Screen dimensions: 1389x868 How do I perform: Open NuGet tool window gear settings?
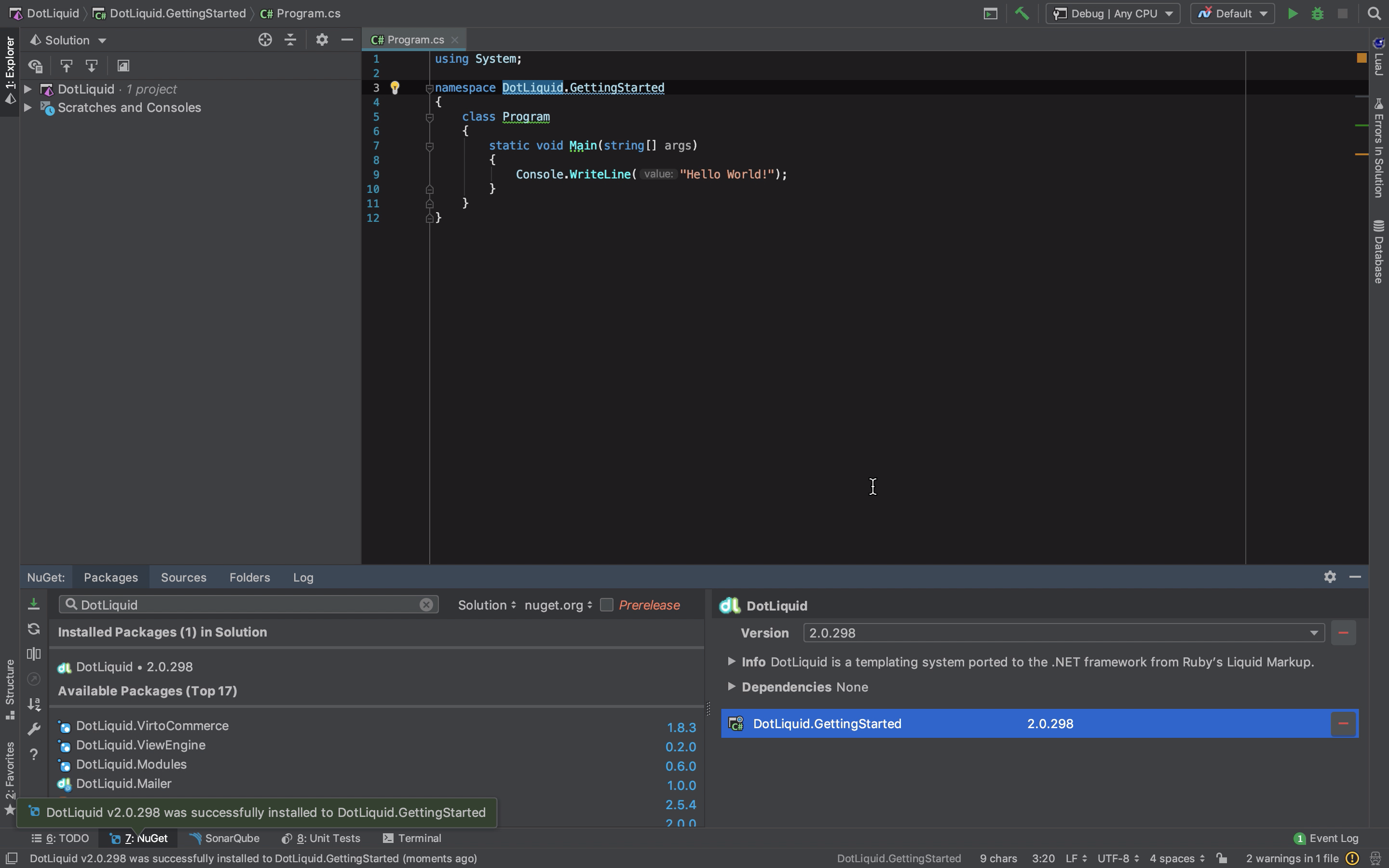coord(1330,577)
